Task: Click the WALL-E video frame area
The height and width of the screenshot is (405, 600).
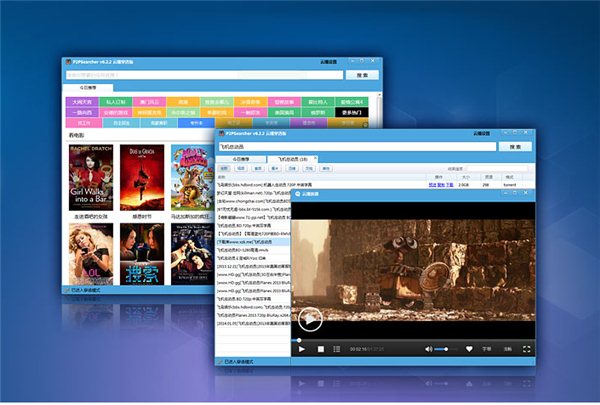Action: point(413,270)
